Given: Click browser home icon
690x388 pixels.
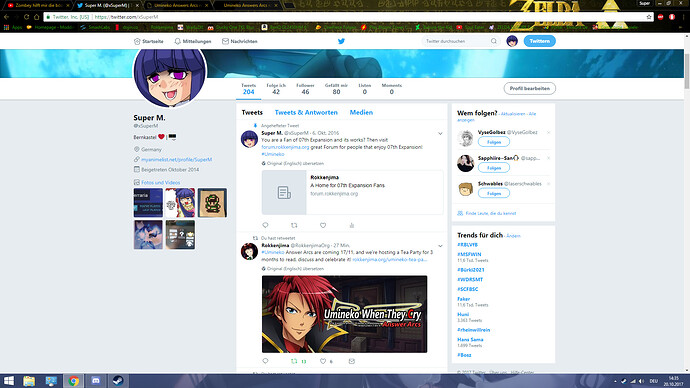Looking at the screenshot, I should pyautogui.click(x=37, y=17).
